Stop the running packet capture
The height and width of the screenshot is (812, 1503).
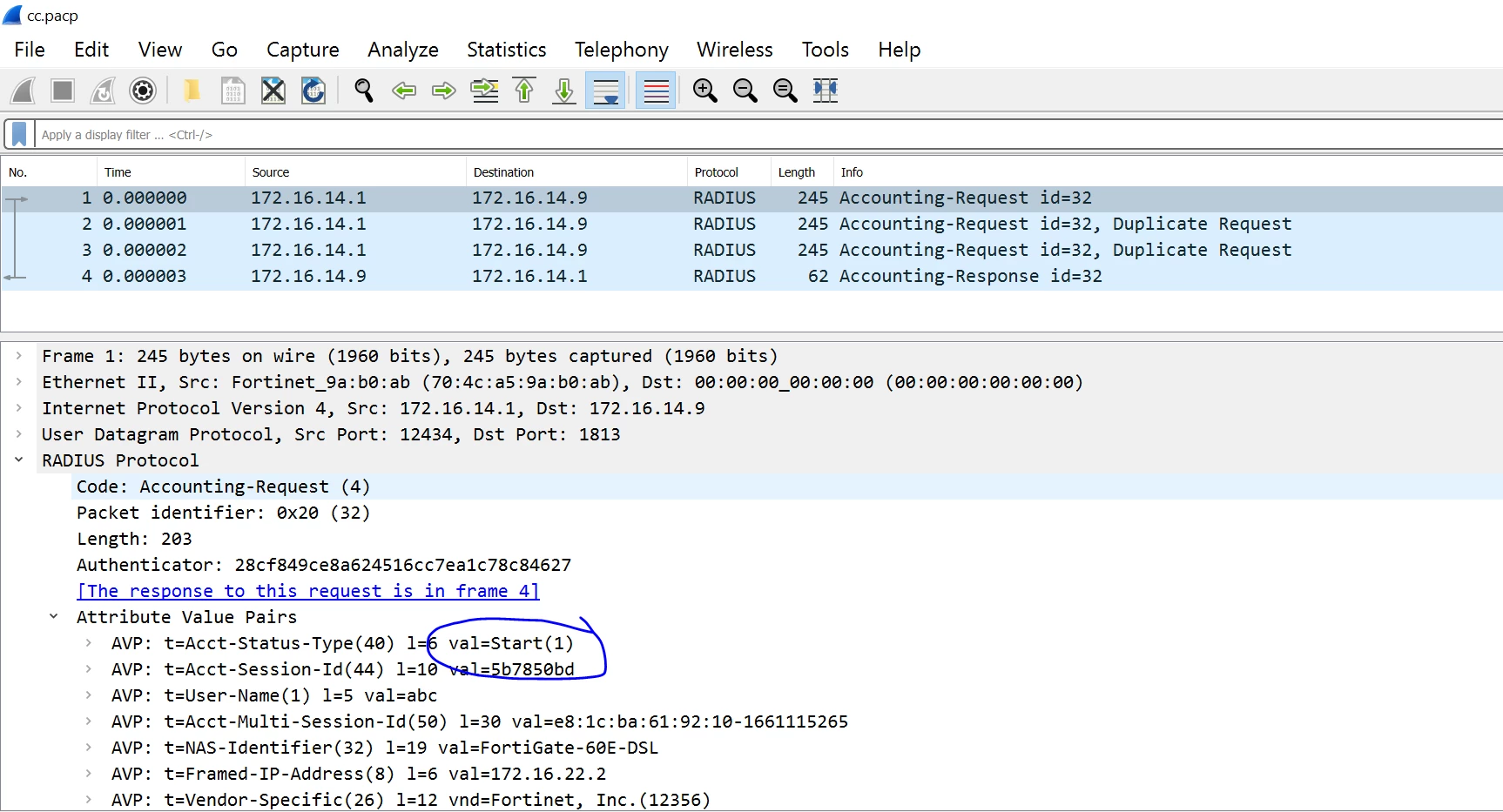click(63, 91)
